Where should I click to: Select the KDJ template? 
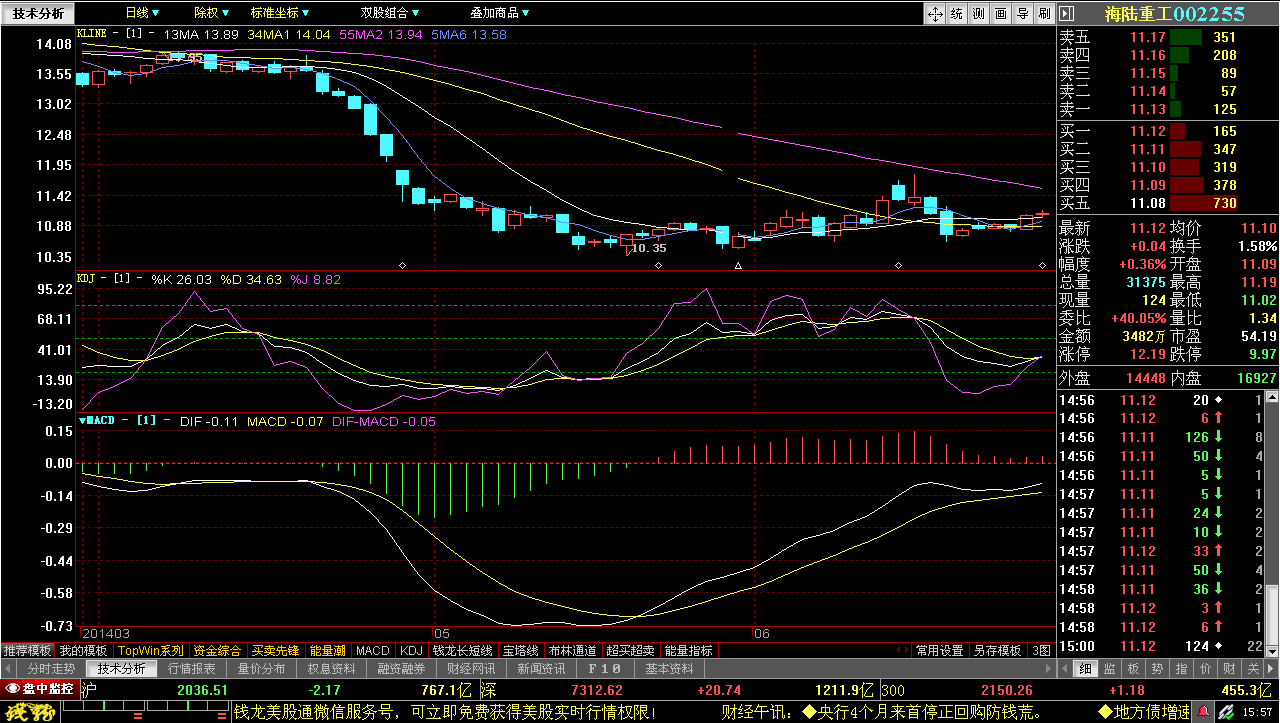point(412,650)
